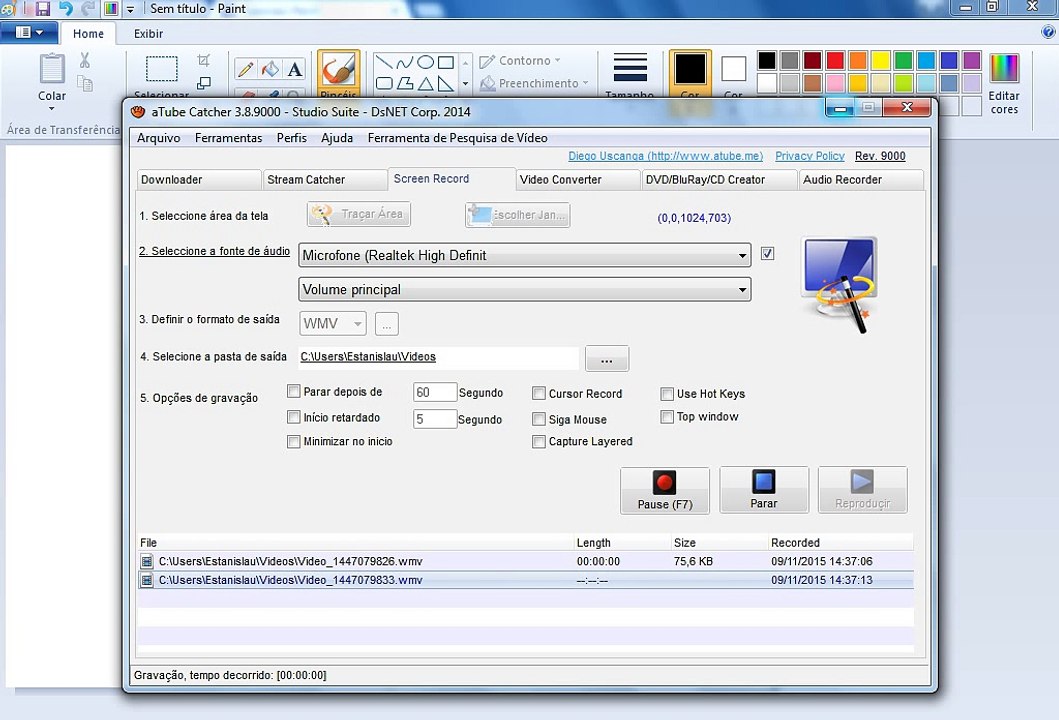The width and height of the screenshot is (1059, 720).
Task: Pick the Polygon shape in the gallery
Action: pyautogui.click(x=405, y=83)
